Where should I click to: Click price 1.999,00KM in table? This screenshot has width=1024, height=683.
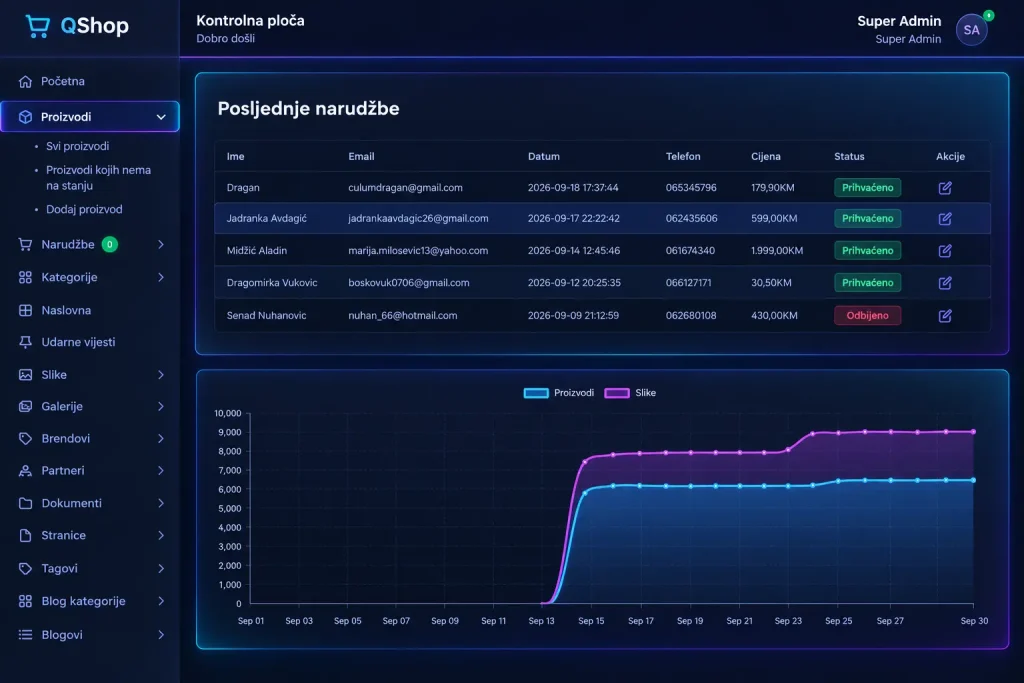777,251
